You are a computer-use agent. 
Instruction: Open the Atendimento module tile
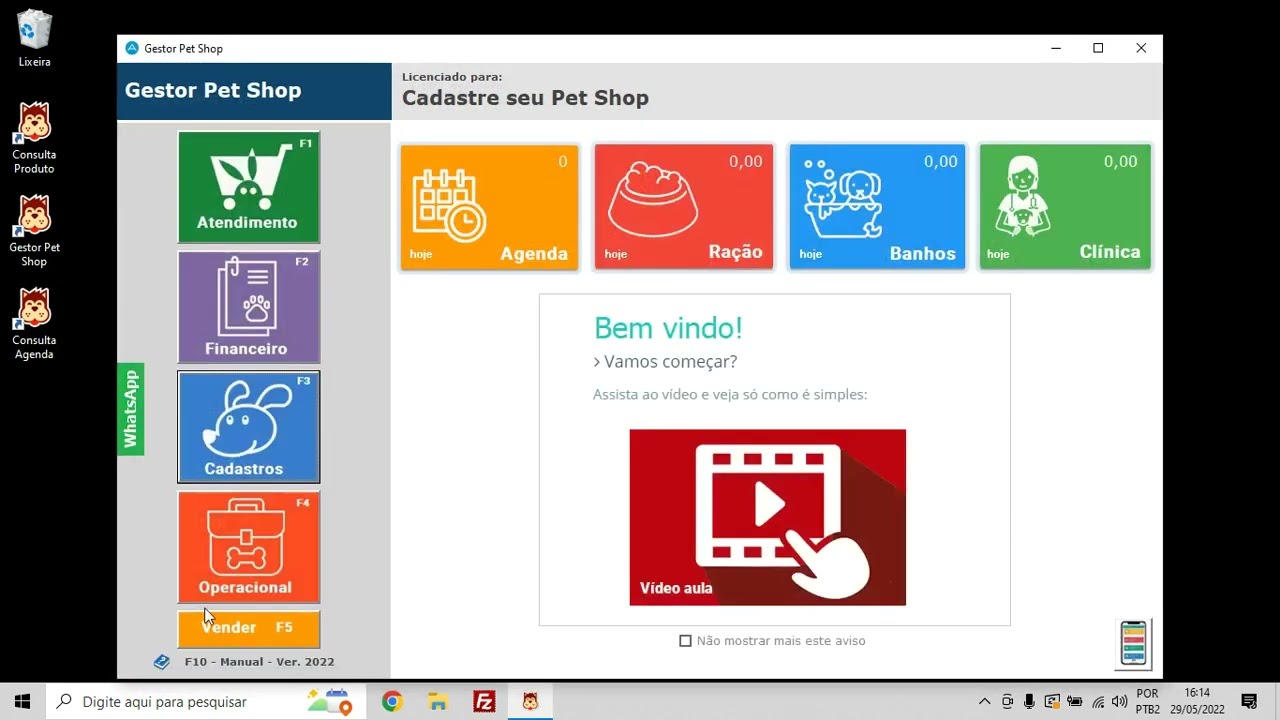pyautogui.click(x=249, y=187)
